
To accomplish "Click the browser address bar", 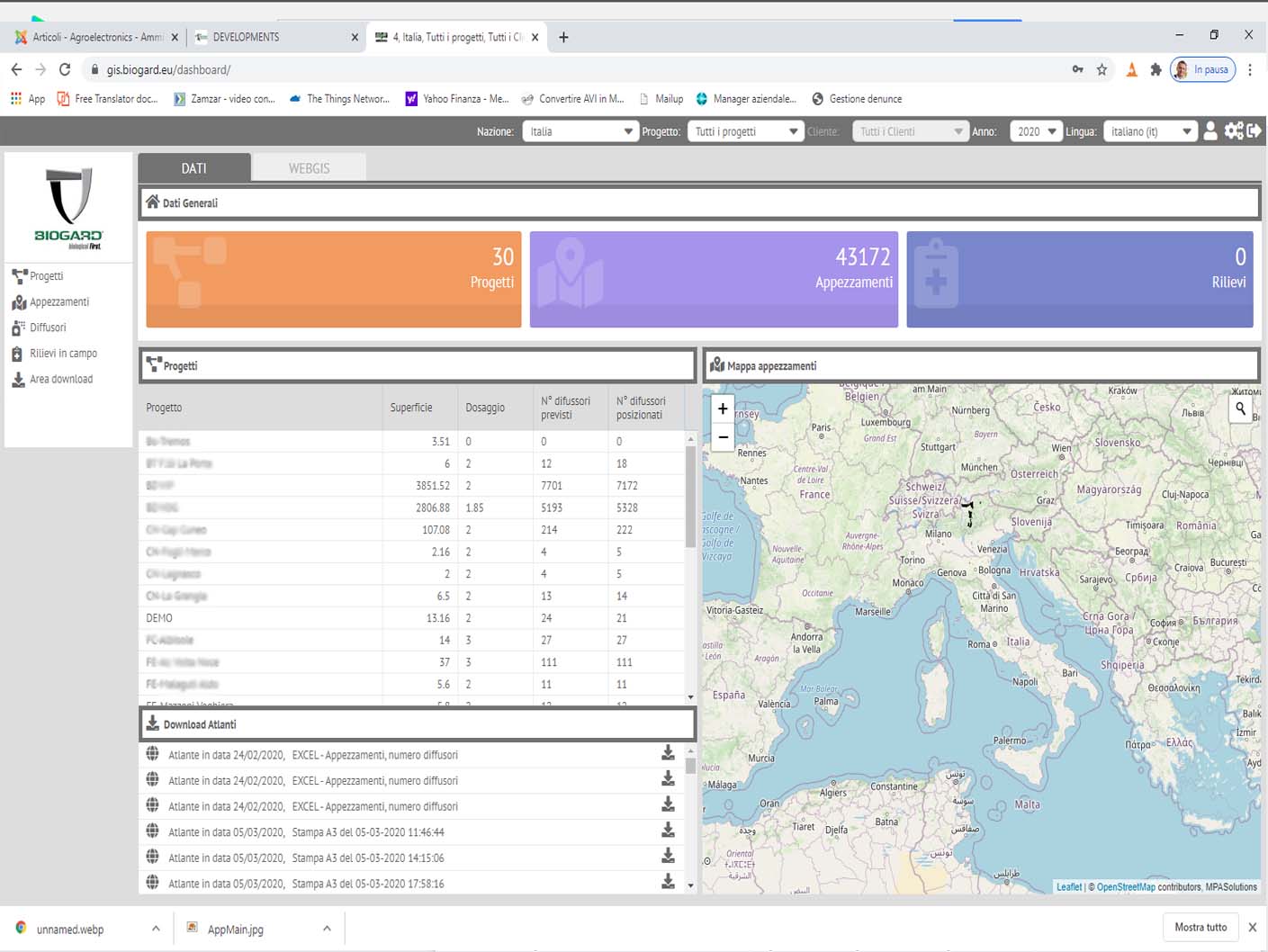I will pyautogui.click(x=576, y=69).
